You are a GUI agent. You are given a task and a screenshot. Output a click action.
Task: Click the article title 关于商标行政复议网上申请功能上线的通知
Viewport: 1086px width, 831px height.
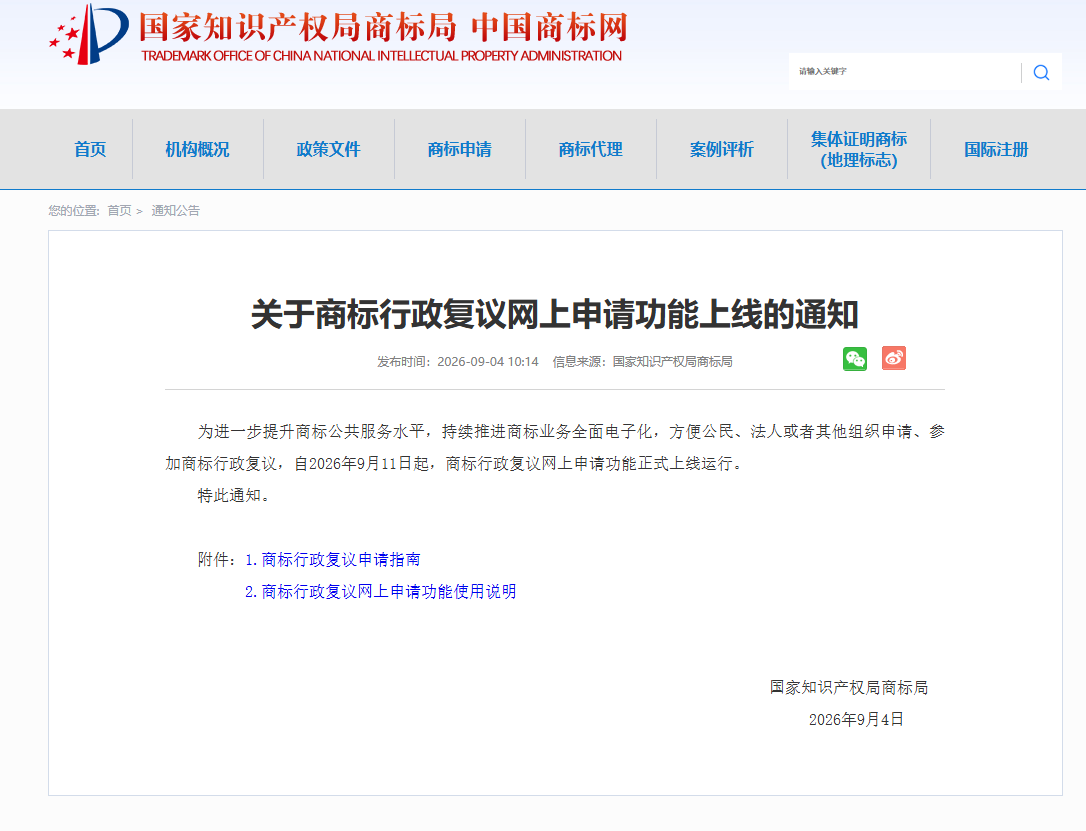[555, 314]
